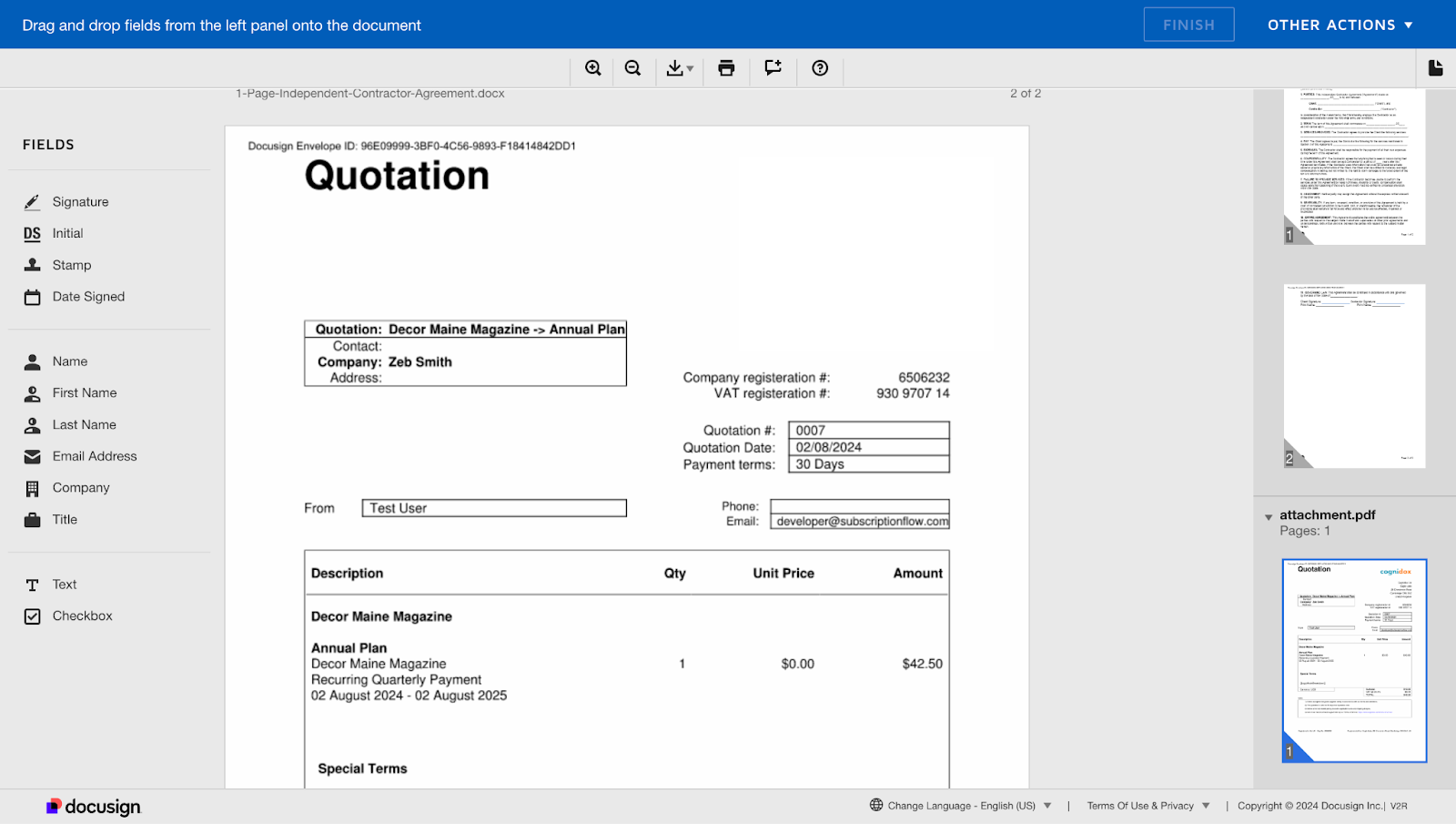Viewport: 1456px width, 824px height.
Task: Open page 1 thumbnail of the agreement
Action: pyautogui.click(x=1354, y=167)
